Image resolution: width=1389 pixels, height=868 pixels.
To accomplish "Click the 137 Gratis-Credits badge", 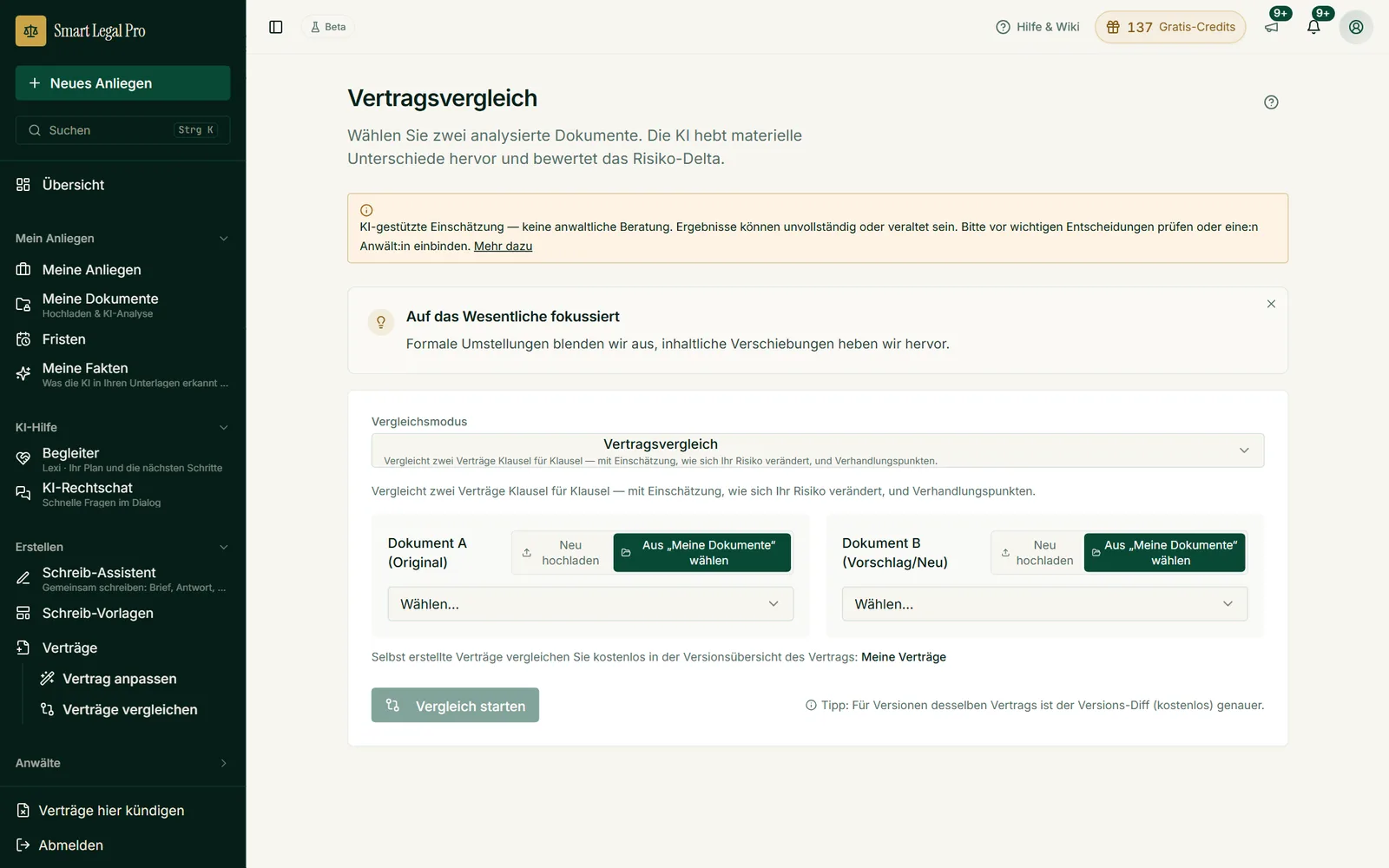I will (x=1170, y=27).
